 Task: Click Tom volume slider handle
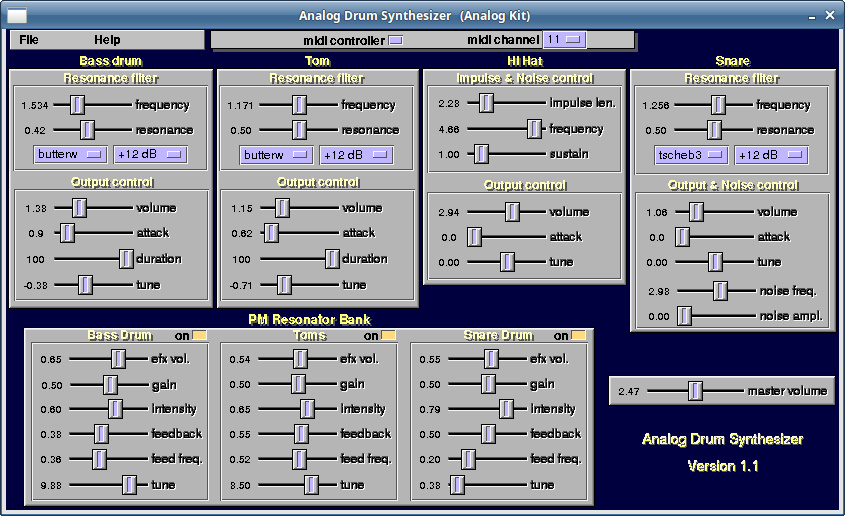[x=282, y=208]
